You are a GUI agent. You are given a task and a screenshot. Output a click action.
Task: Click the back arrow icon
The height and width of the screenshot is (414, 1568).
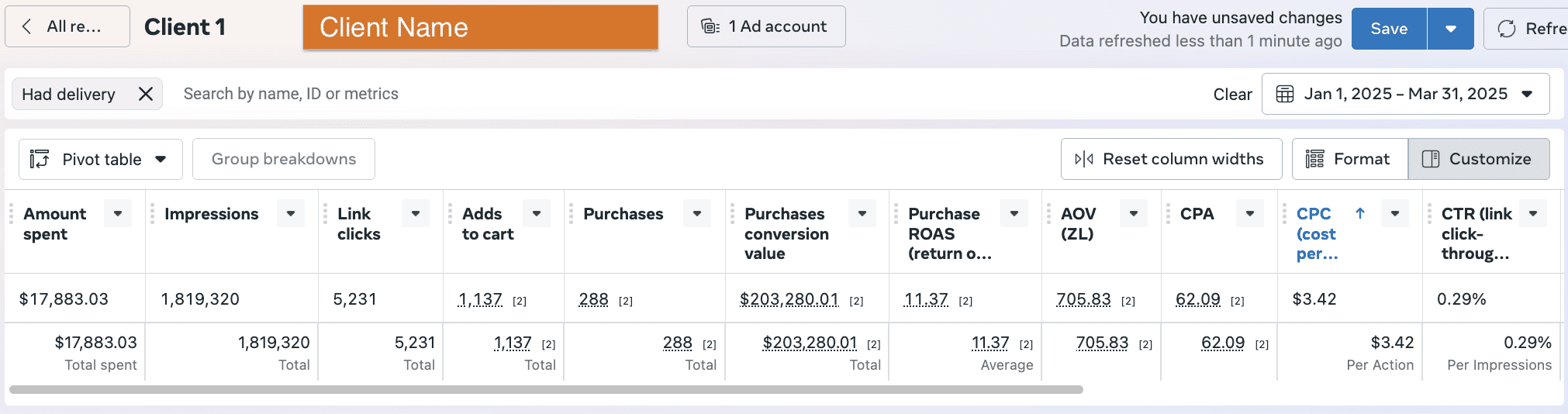(x=27, y=26)
